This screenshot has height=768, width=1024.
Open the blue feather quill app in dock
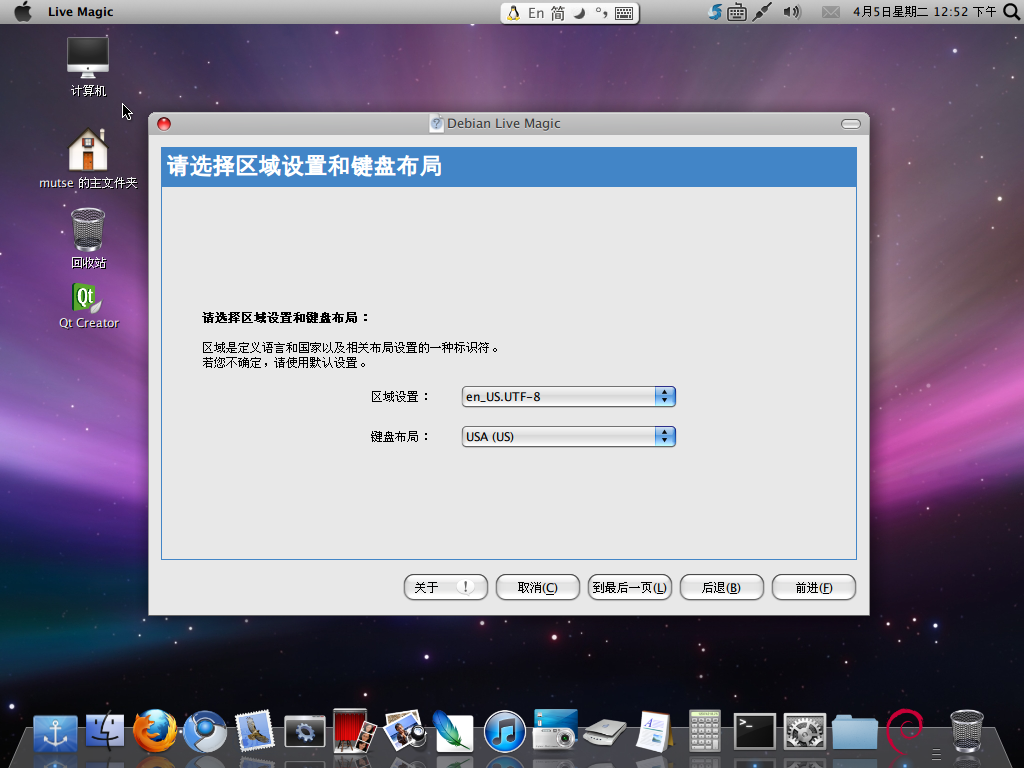tap(454, 731)
